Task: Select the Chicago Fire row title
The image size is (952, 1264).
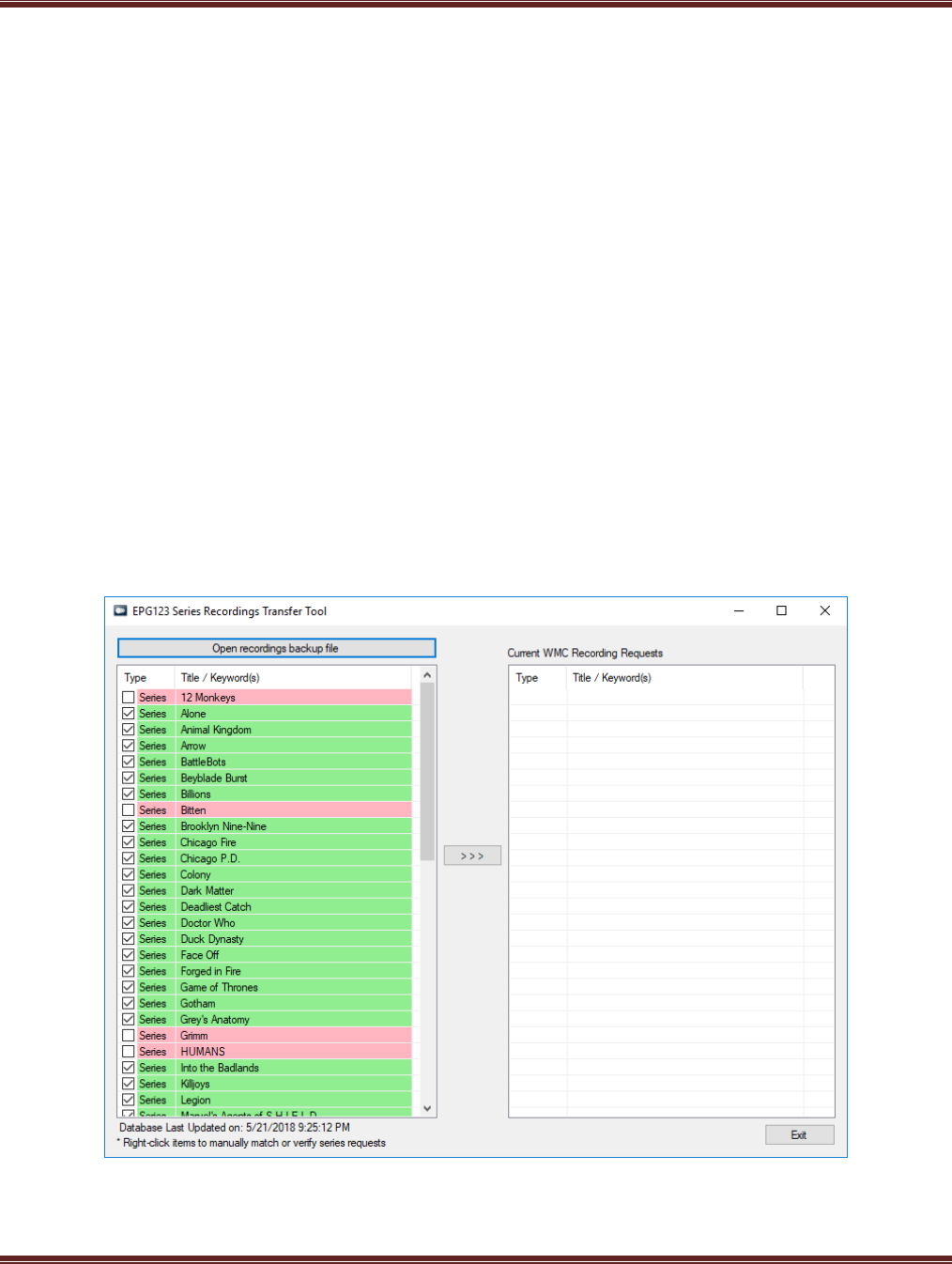Action: coord(208,842)
